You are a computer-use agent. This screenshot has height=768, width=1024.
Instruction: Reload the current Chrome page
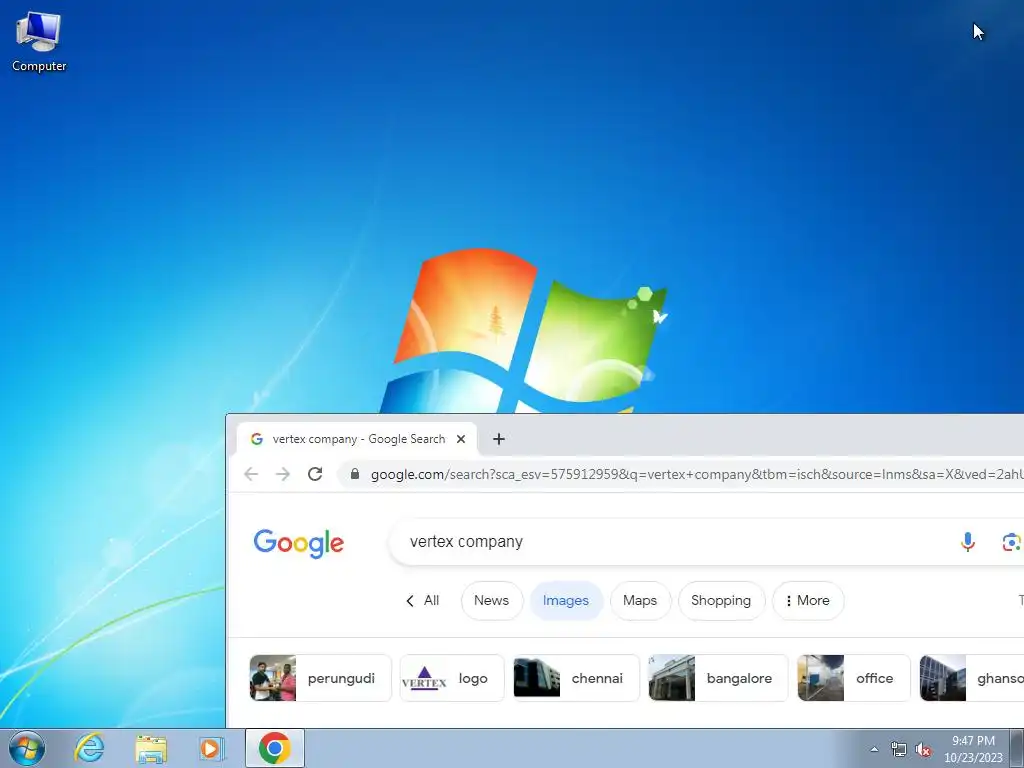point(315,474)
